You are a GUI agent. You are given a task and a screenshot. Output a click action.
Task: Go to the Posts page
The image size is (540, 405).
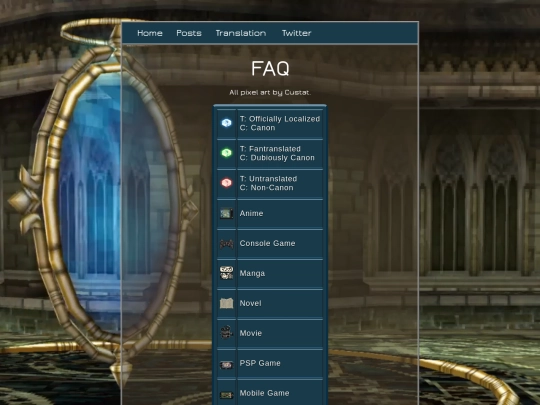point(189,33)
